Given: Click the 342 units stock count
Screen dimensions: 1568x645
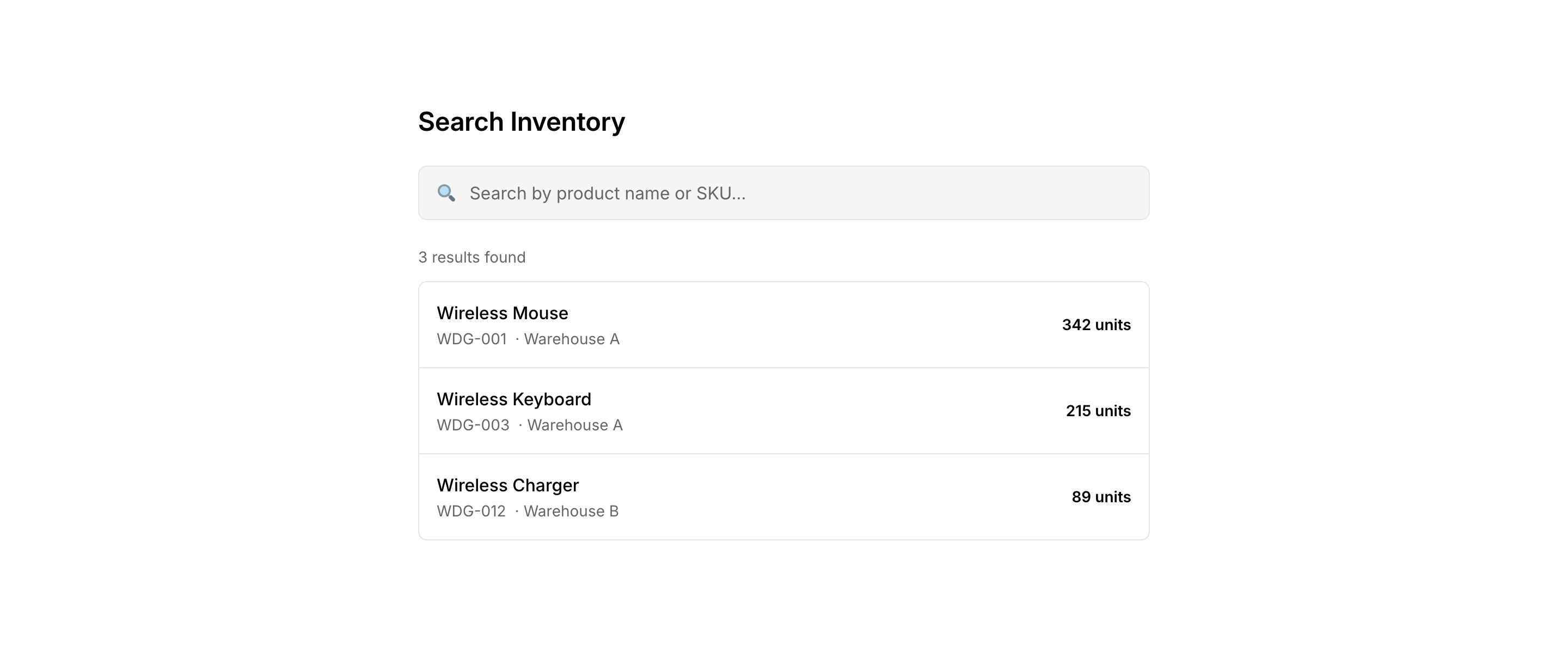Looking at the screenshot, I should pyautogui.click(x=1097, y=325).
